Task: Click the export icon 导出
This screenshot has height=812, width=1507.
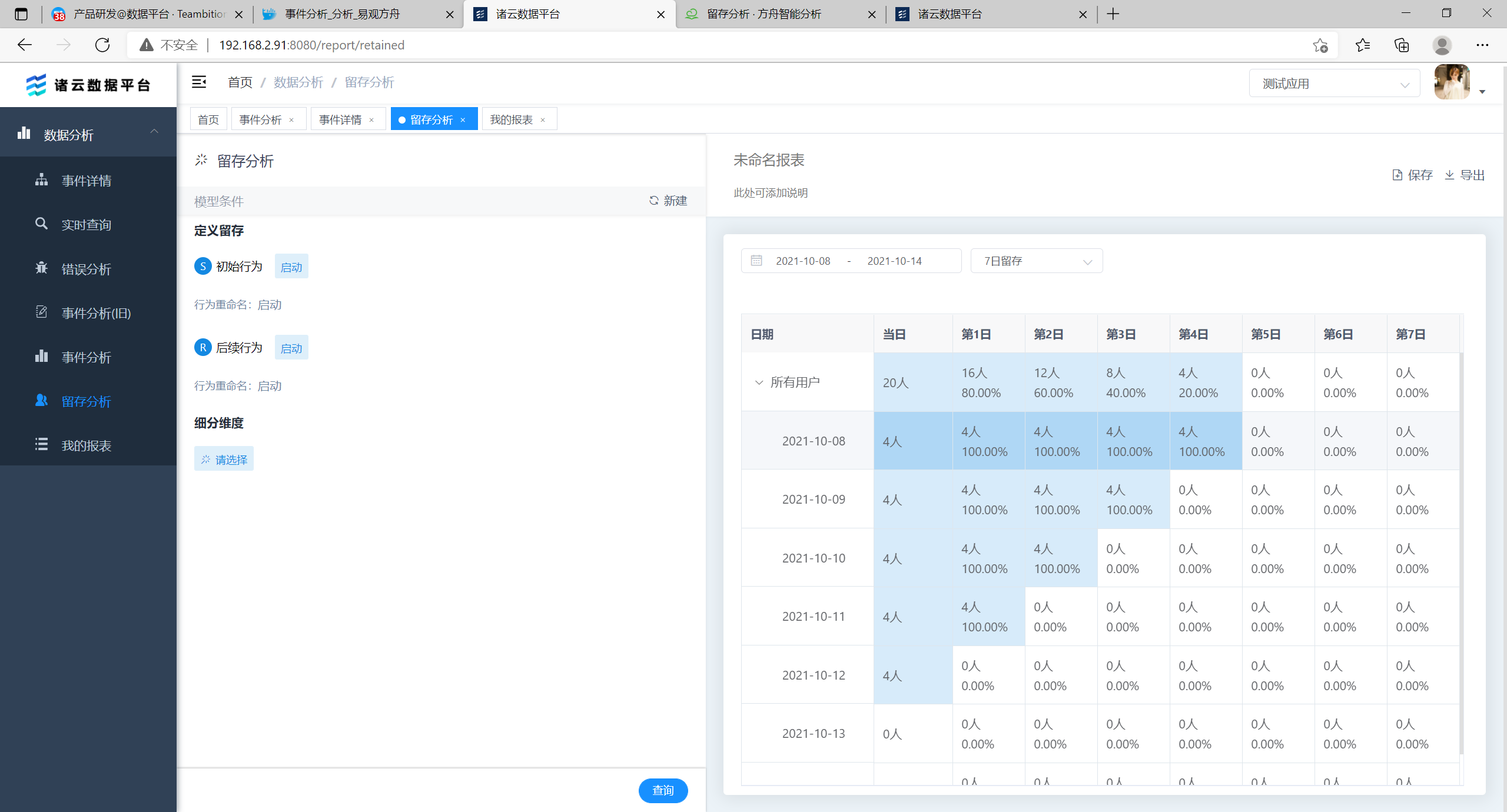Action: (1465, 175)
